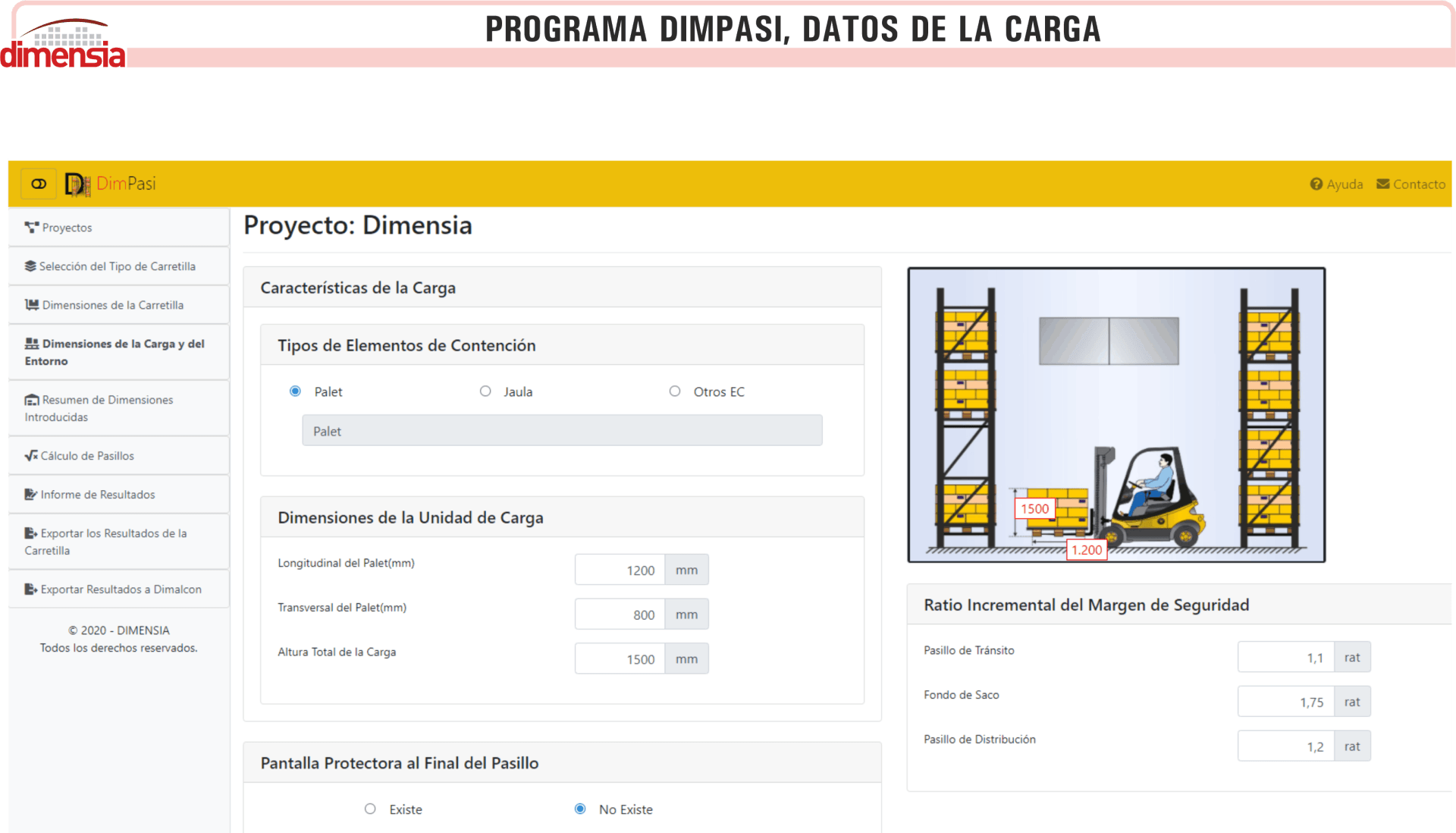Click the Ayuda help icon

click(x=1316, y=184)
